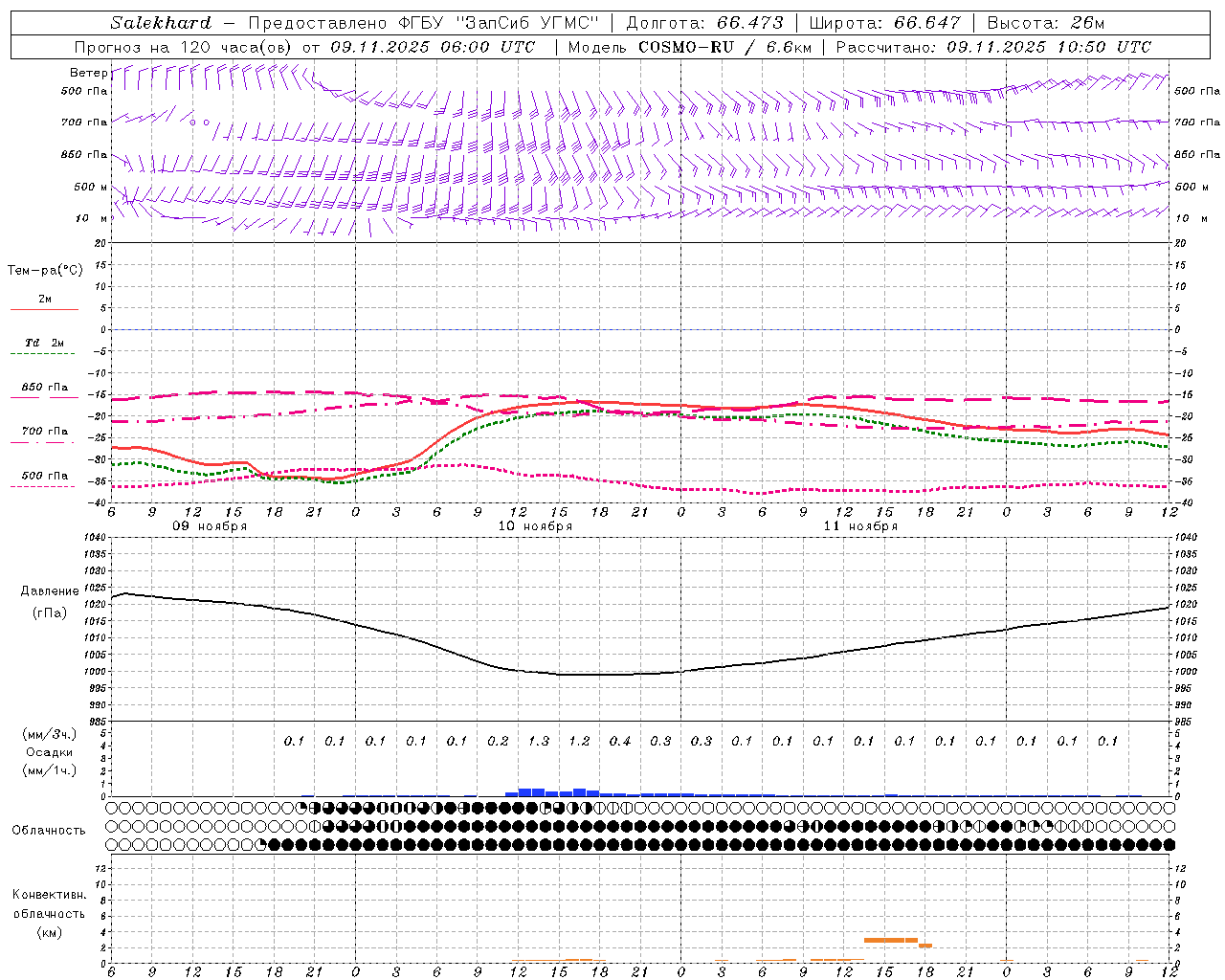Screen dimensions: 1225x980
Task: Select the '10 ноября' date label
Action: point(535,526)
